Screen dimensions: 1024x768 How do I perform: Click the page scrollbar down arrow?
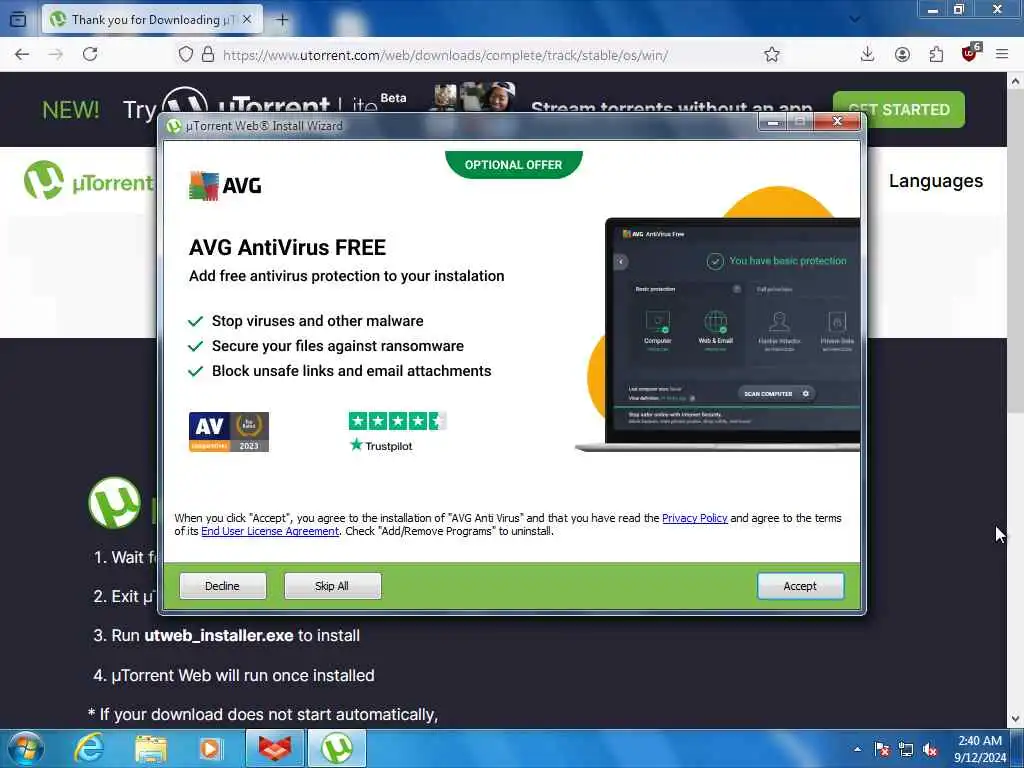[1016, 720]
